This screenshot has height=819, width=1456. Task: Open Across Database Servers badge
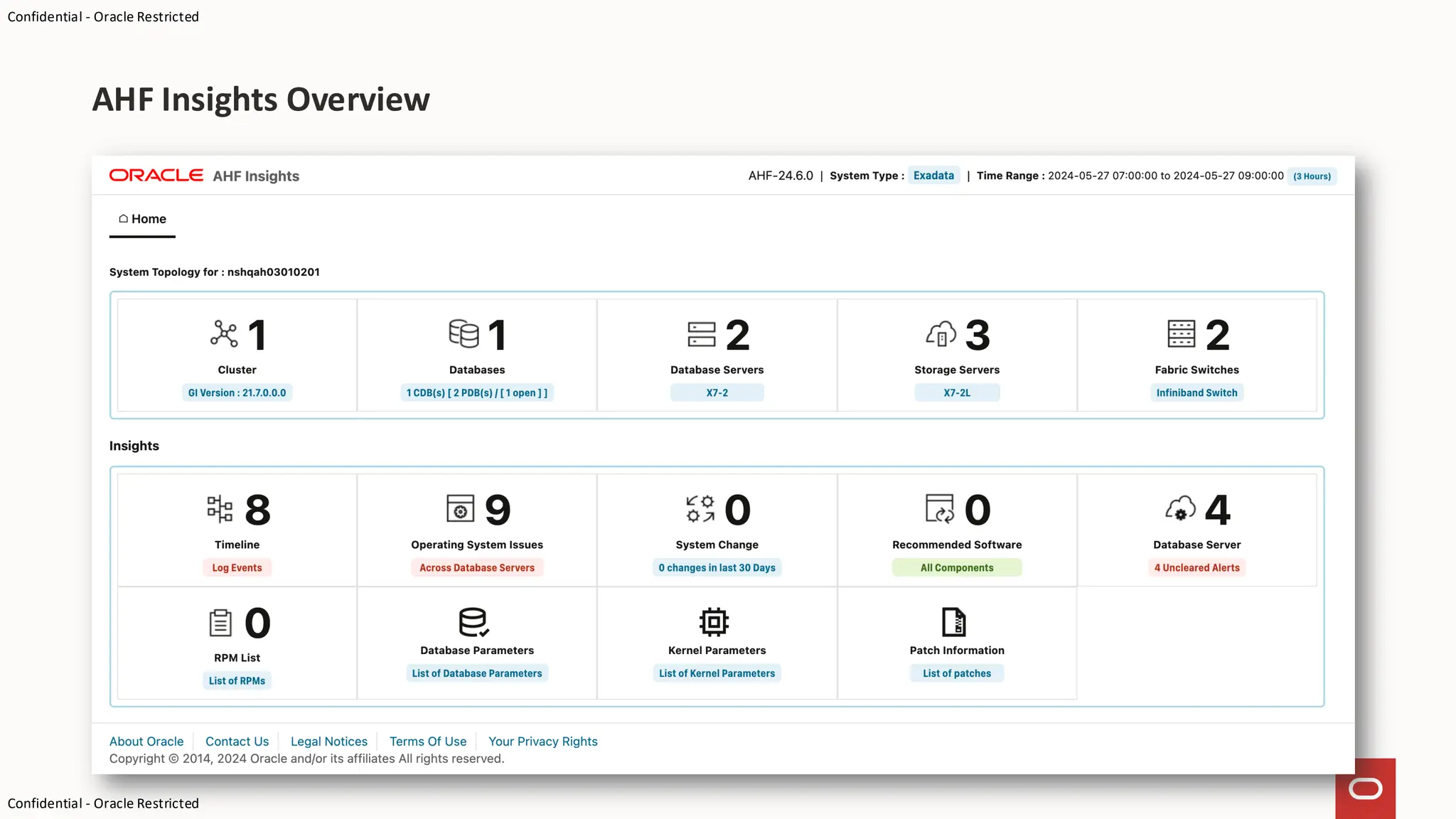[477, 568]
